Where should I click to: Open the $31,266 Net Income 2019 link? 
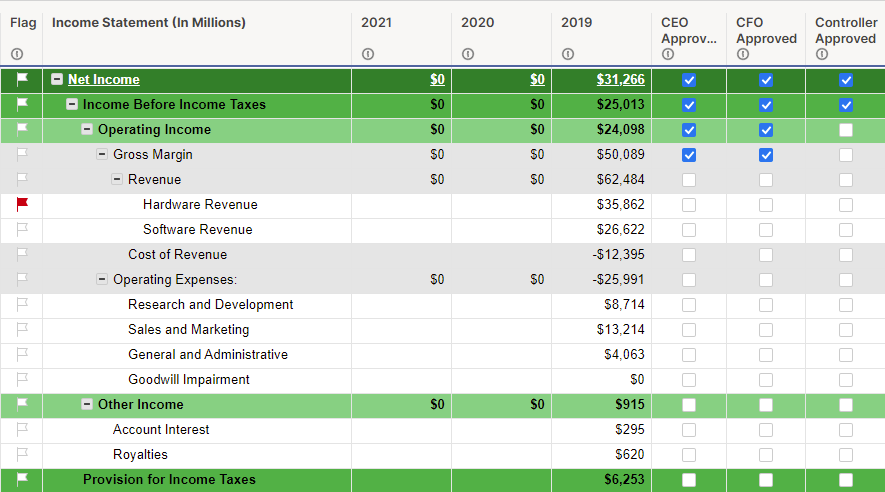point(620,80)
